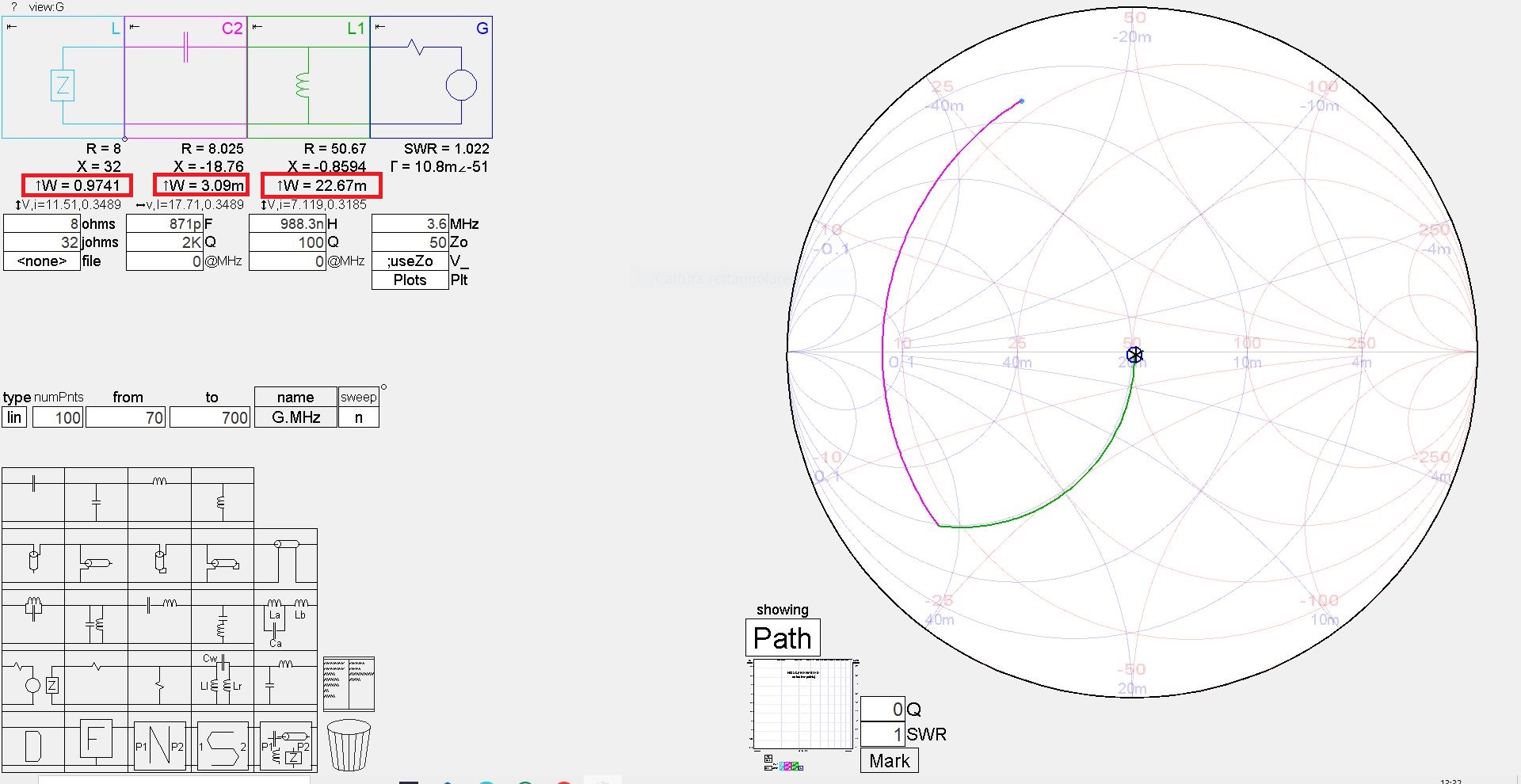The image size is (1521, 784).
Task: Add the vertical open-stub transmission line component
Action: pos(33,558)
